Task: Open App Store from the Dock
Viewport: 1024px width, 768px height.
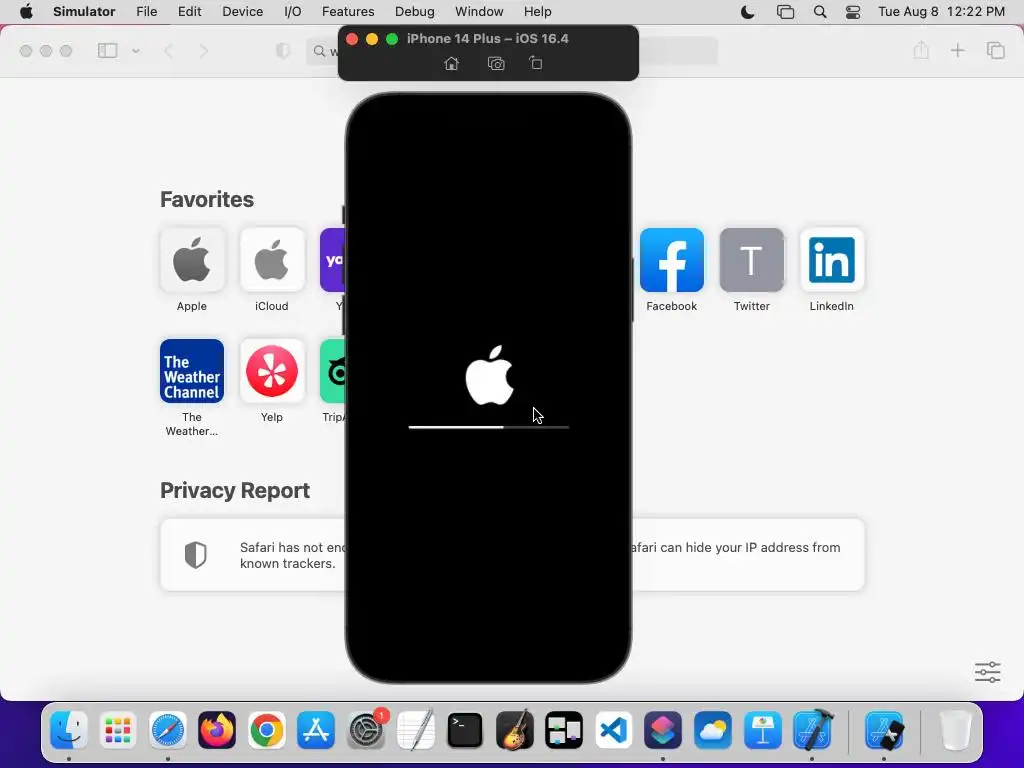Action: point(316,729)
